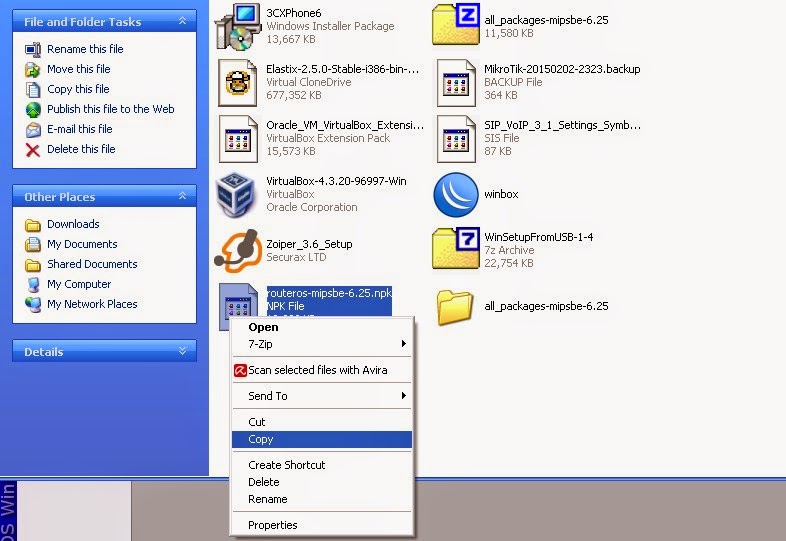Choose Open in the context menu

coord(322,327)
